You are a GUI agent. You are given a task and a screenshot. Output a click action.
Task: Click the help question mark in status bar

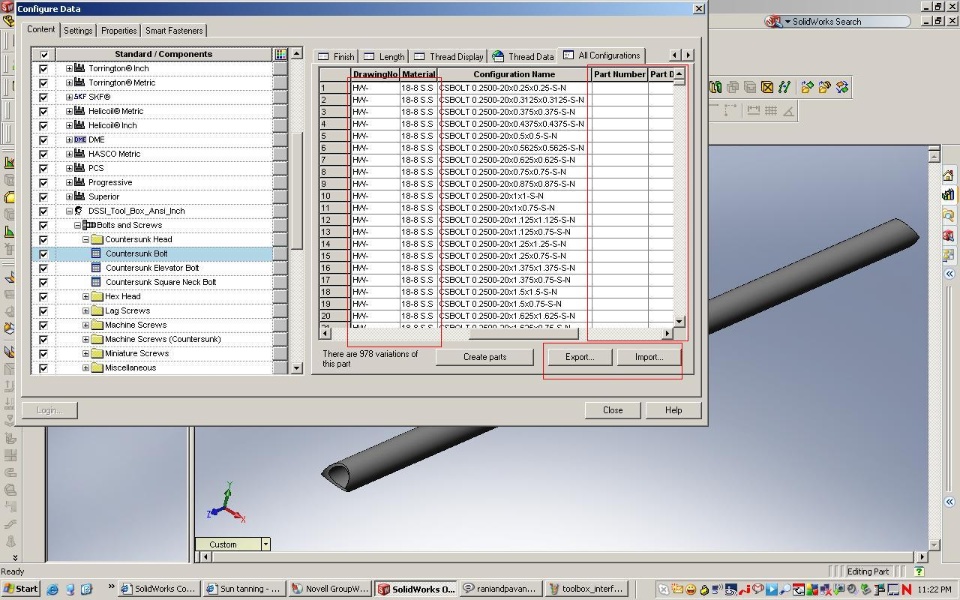[919, 571]
